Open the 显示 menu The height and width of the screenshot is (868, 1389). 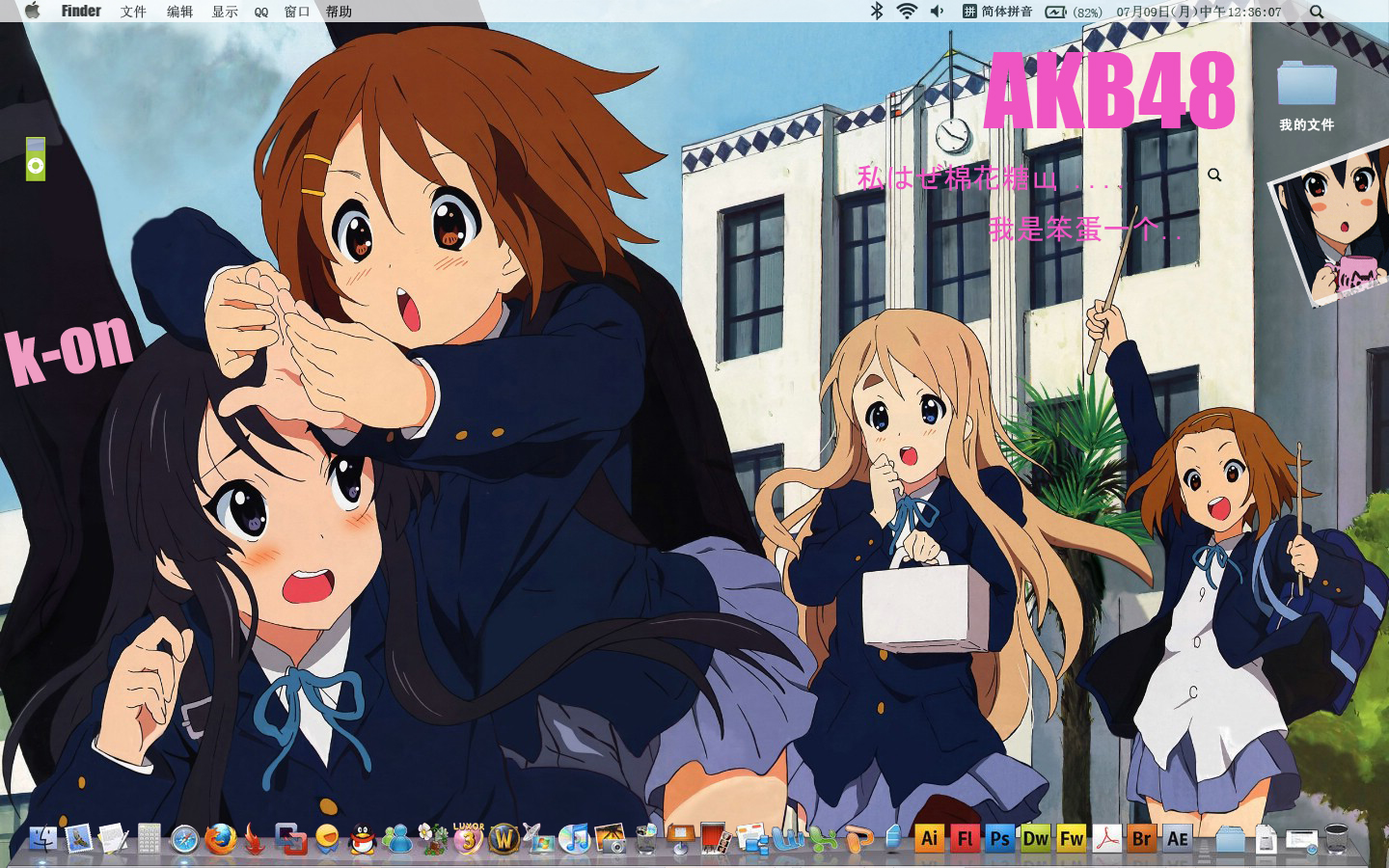tap(225, 12)
